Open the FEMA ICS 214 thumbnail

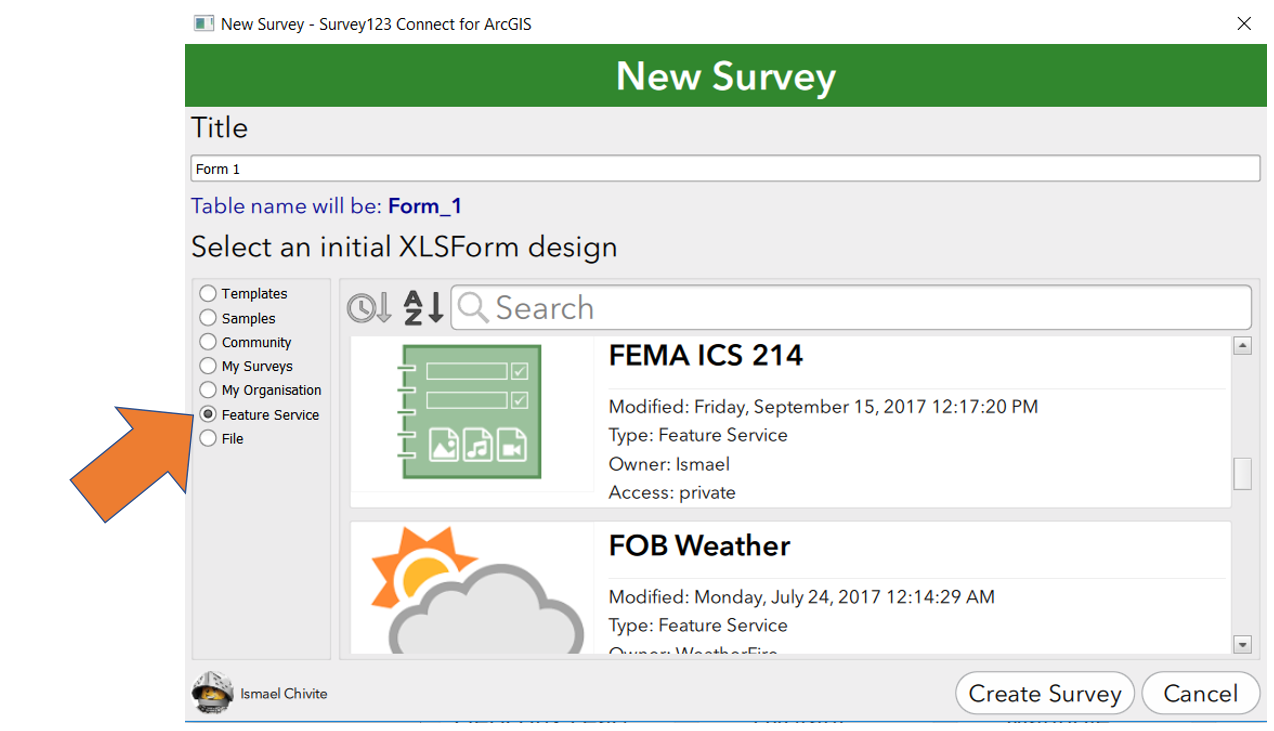pos(471,412)
